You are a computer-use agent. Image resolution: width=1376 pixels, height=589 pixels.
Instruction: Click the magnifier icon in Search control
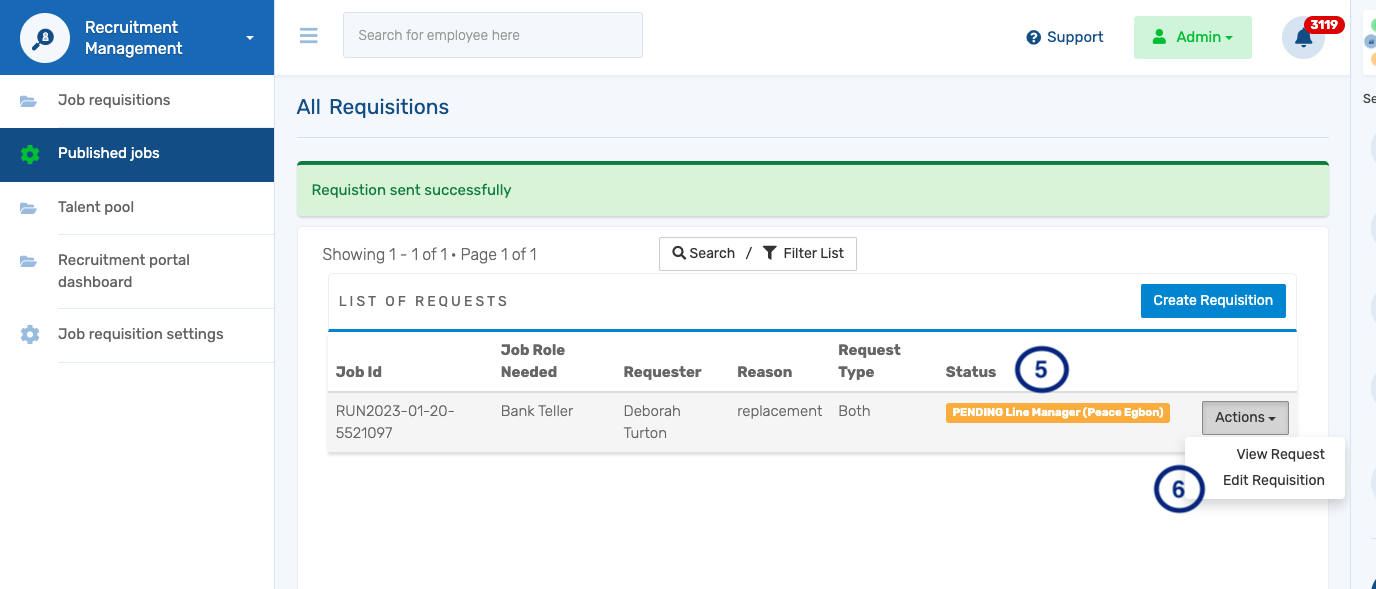pyautogui.click(x=680, y=253)
